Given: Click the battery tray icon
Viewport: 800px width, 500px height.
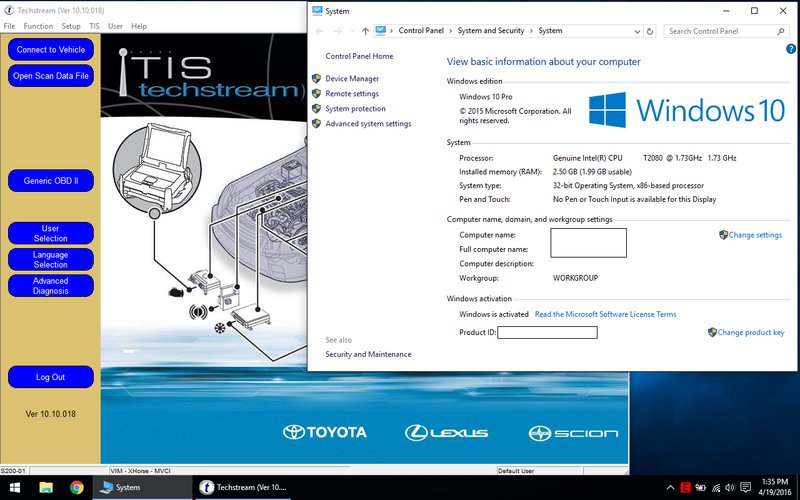Looking at the screenshot, I should pyautogui.click(x=701, y=488).
